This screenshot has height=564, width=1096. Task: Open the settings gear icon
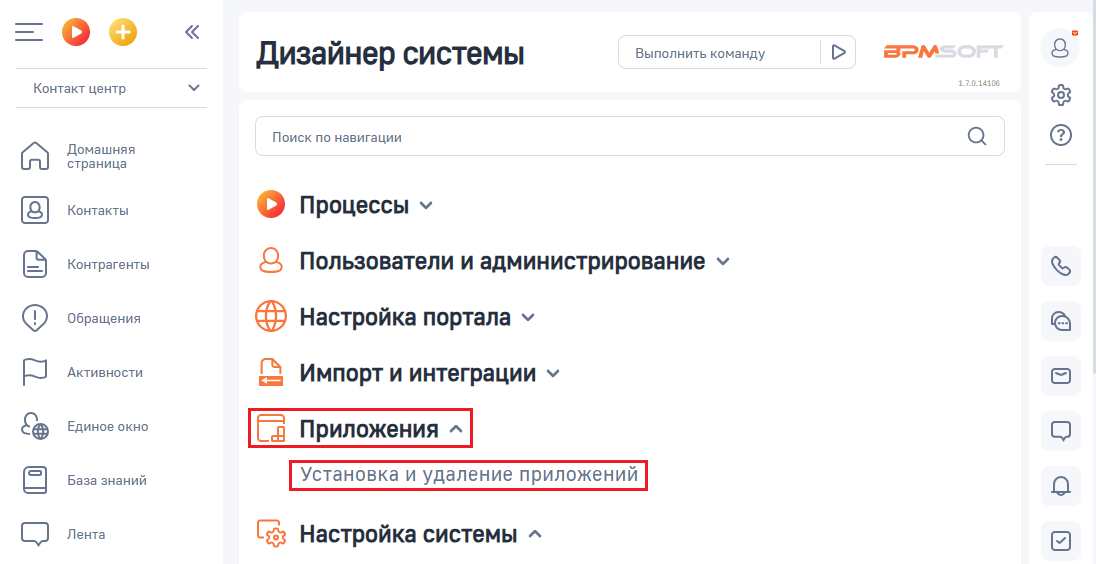(x=1060, y=94)
